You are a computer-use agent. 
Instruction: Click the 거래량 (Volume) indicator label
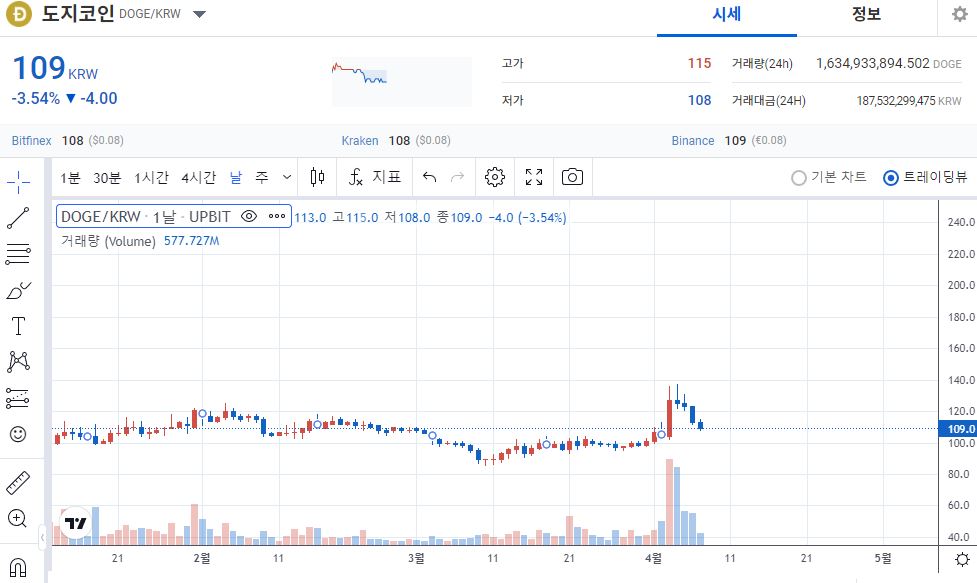(108, 241)
